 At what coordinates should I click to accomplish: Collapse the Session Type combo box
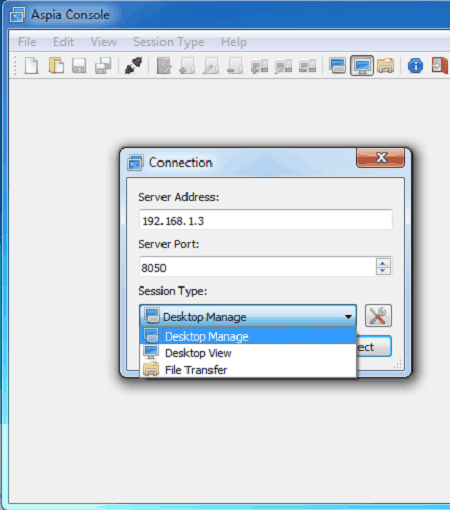(248, 316)
